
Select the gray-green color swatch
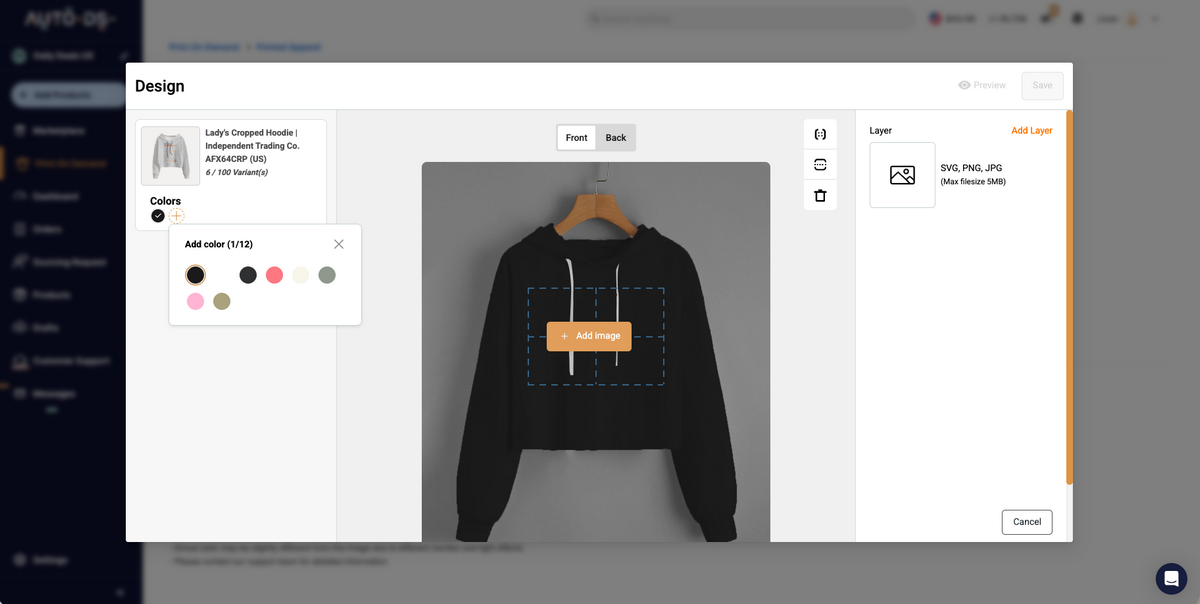tap(327, 275)
